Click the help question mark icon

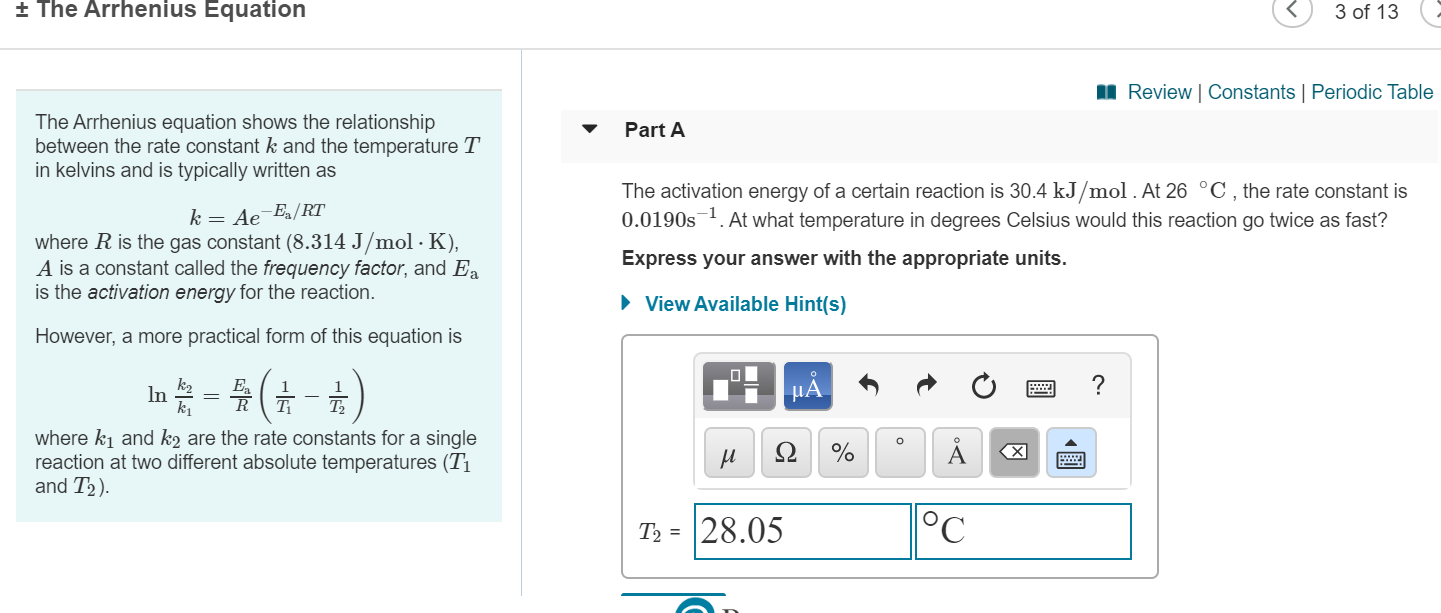point(1097,385)
